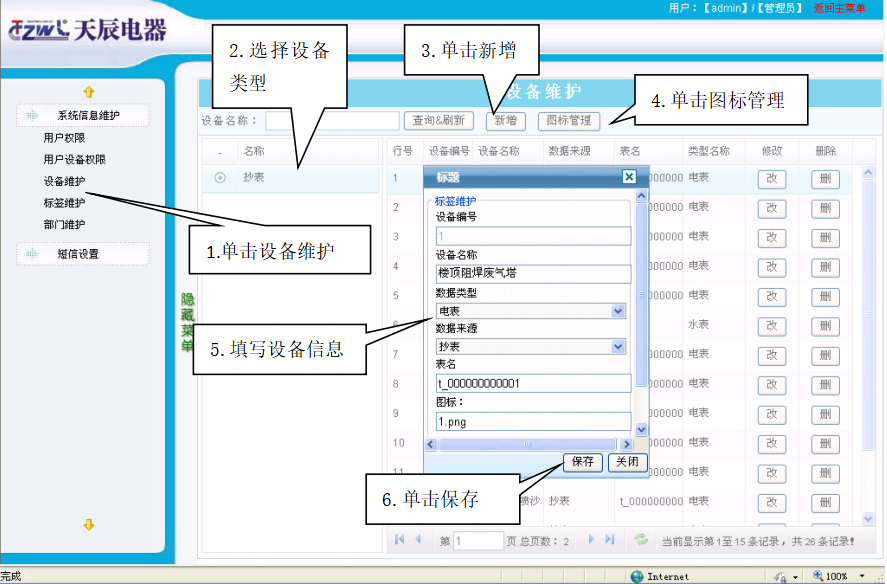Open 部门维护 in the sidebar
This screenshot has height=584, width=887.
click(64, 224)
